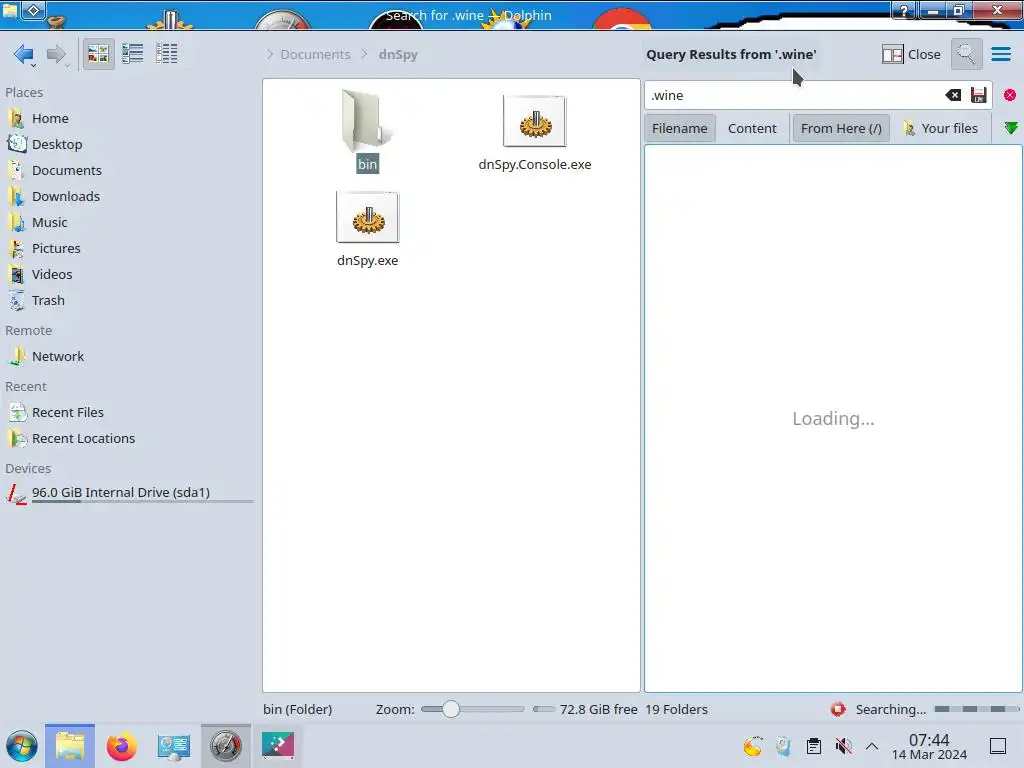Go back with the blue arrow

pos(24,54)
